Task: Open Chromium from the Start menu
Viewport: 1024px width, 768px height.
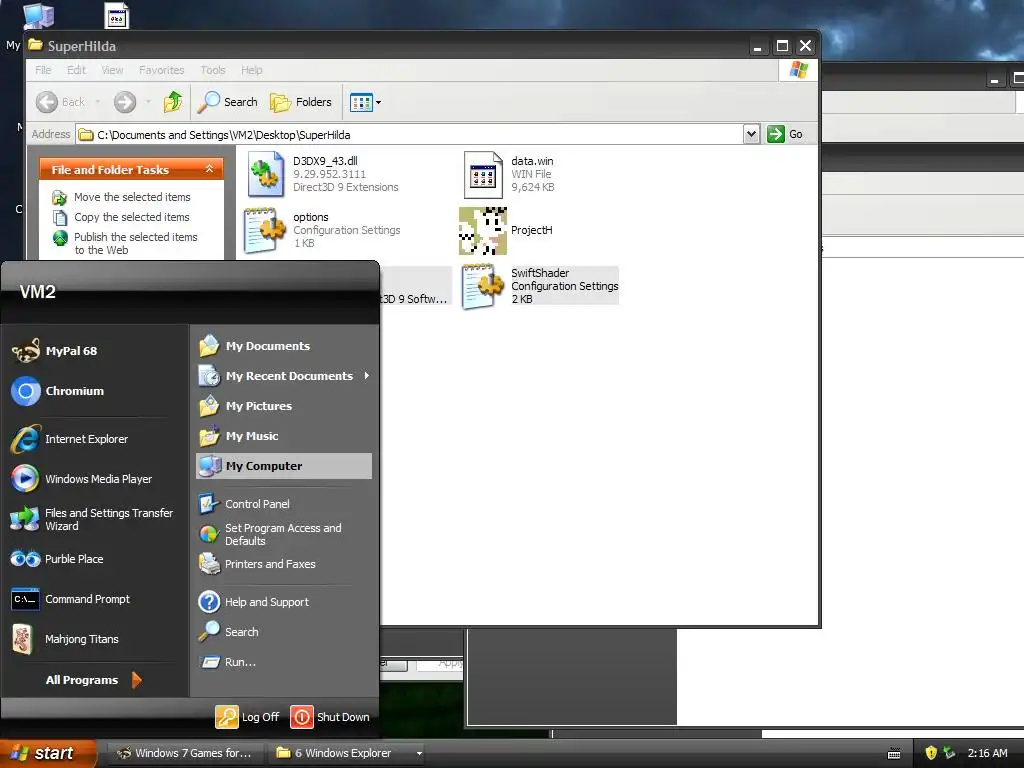Action: click(59, 391)
